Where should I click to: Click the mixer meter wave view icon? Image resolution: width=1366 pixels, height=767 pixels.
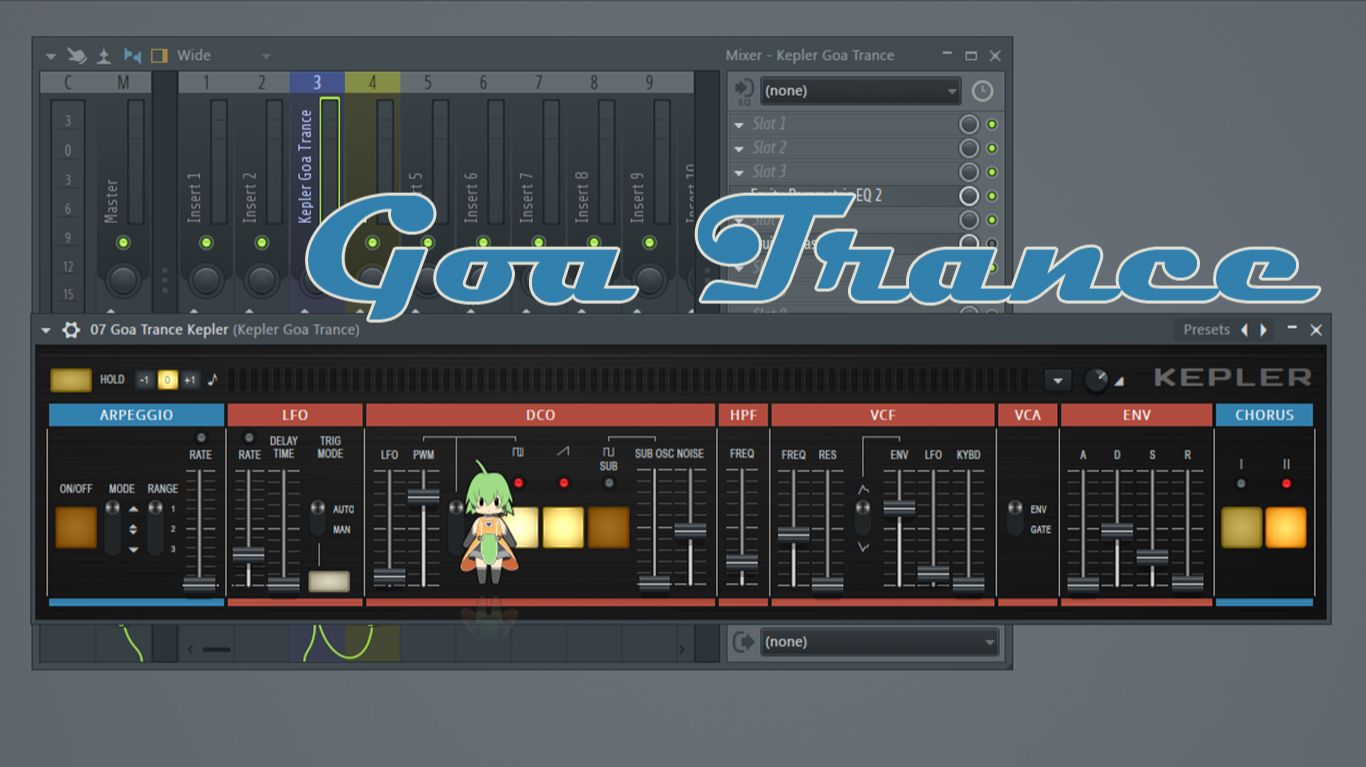[x=104, y=55]
